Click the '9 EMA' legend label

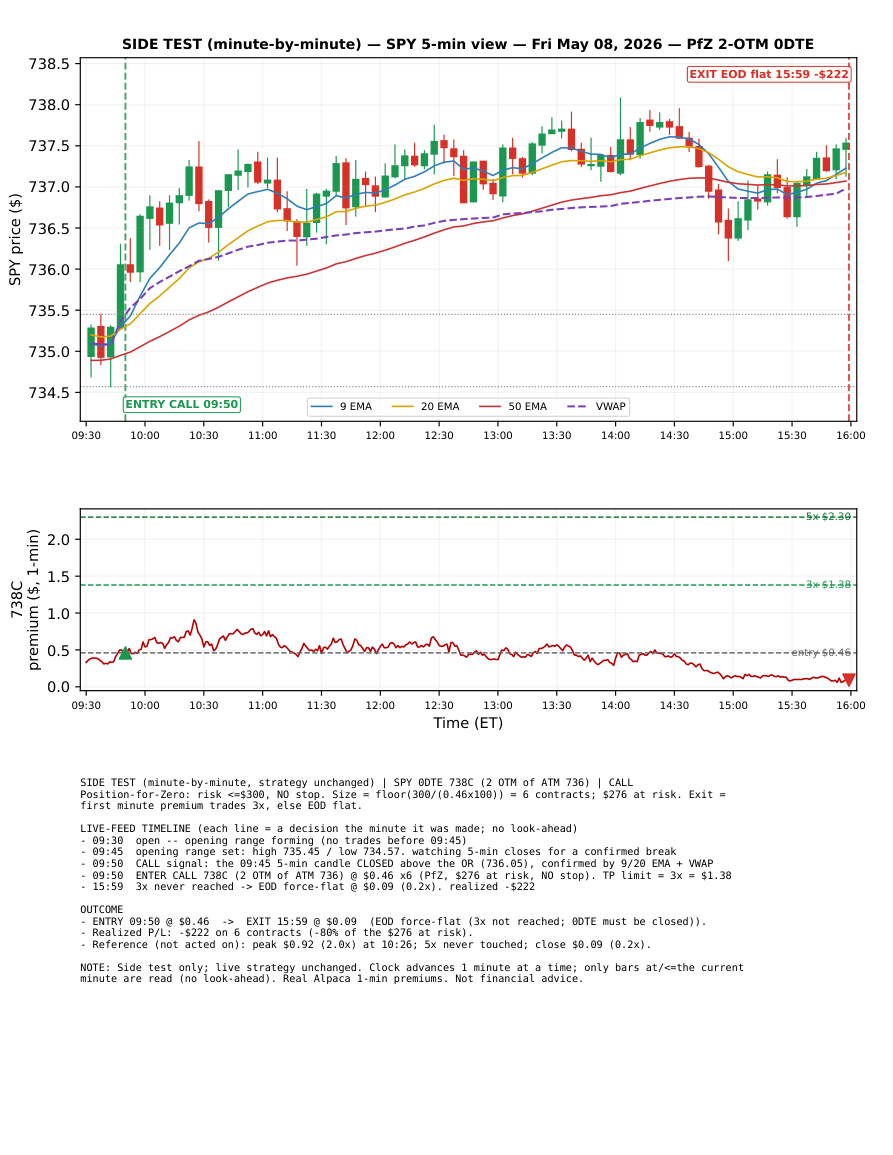click(x=356, y=407)
